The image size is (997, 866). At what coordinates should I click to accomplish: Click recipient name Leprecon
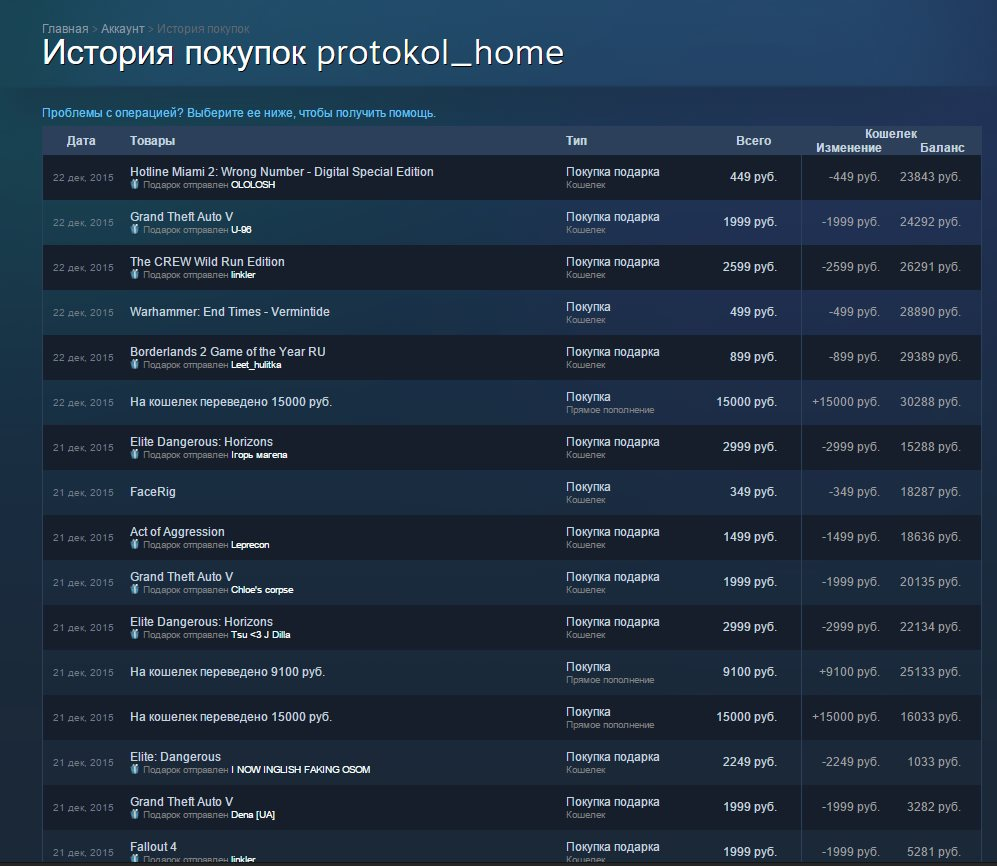250,545
